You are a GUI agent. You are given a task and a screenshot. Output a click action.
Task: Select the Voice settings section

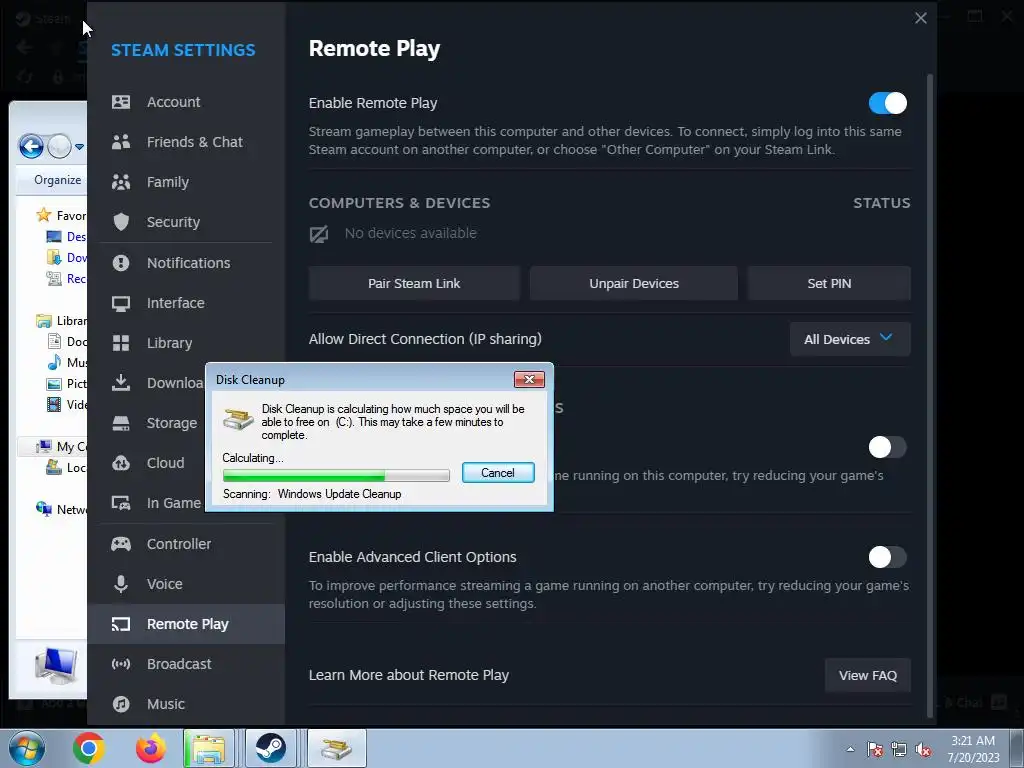pyautogui.click(x=186, y=584)
